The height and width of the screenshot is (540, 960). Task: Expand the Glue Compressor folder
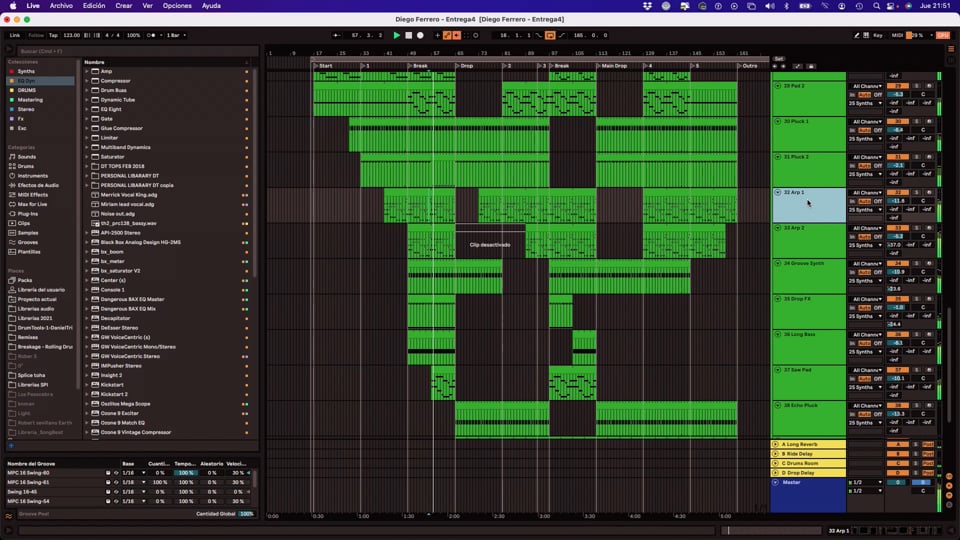tap(87, 129)
